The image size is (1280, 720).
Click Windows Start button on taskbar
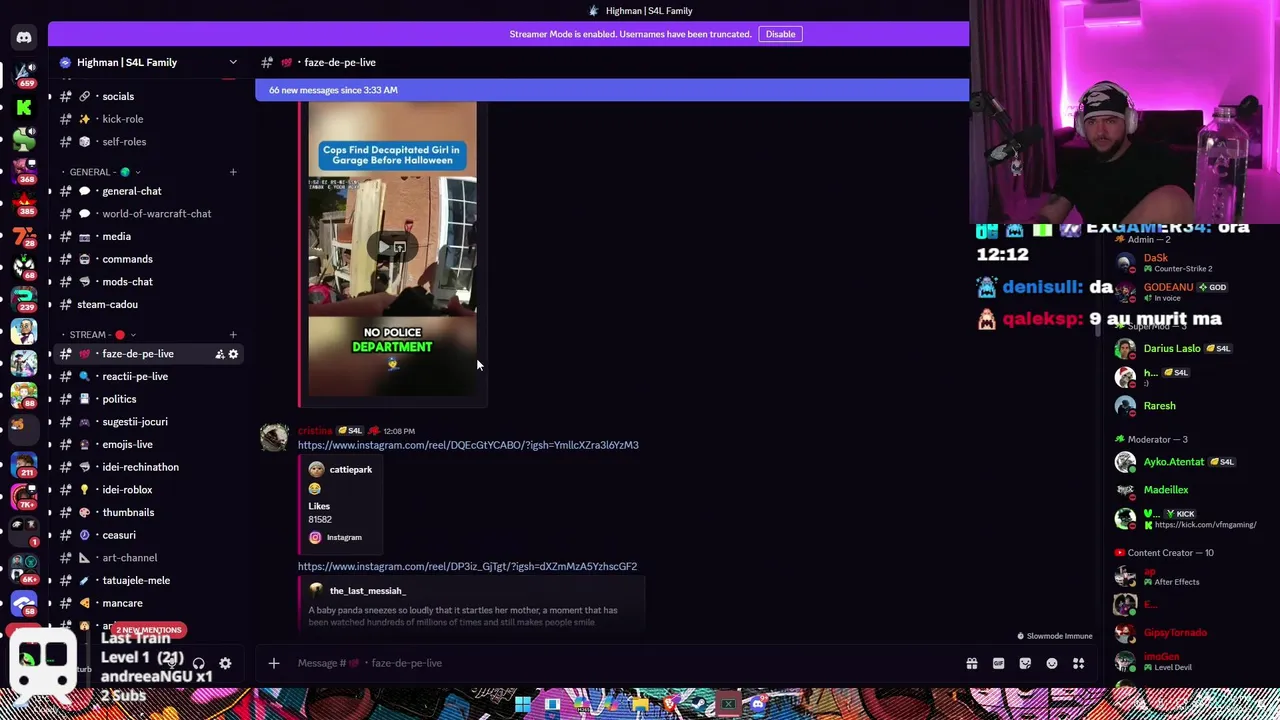pos(522,705)
